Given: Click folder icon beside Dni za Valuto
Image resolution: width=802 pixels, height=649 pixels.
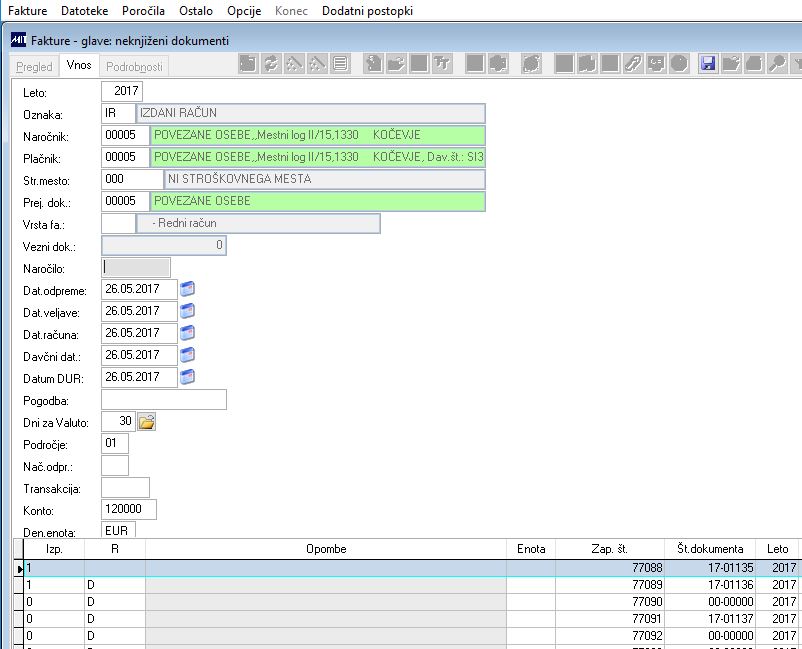Looking at the screenshot, I should 147,422.
